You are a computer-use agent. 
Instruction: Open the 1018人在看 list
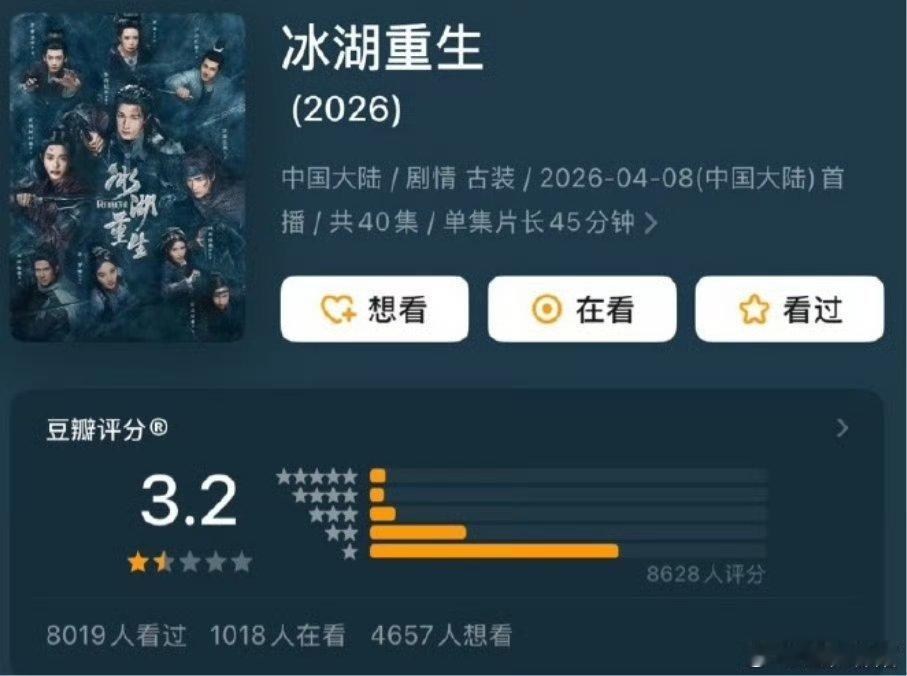point(278,635)
